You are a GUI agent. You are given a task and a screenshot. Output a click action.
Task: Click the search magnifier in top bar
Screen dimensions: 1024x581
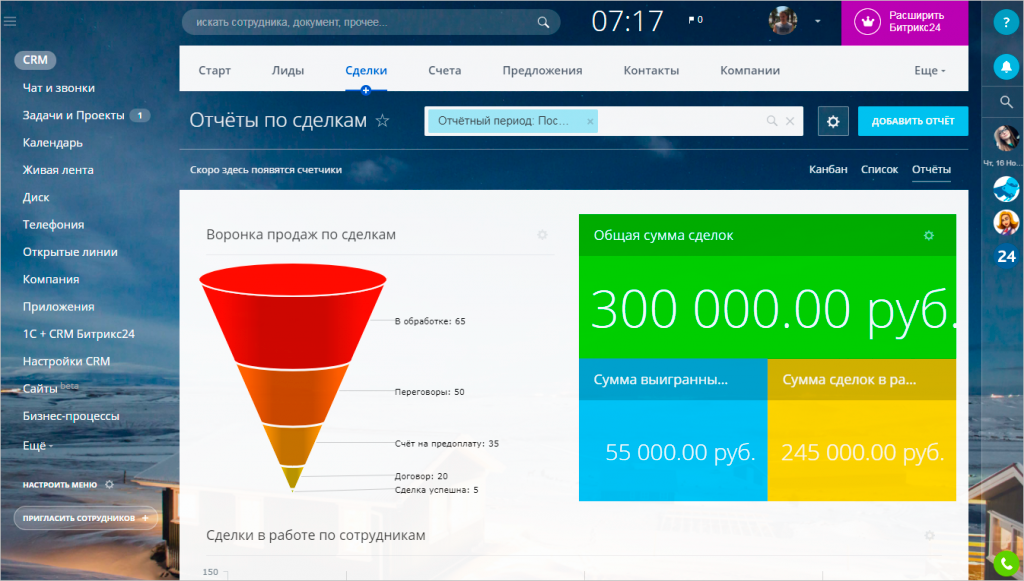click(x=543, y=22)
